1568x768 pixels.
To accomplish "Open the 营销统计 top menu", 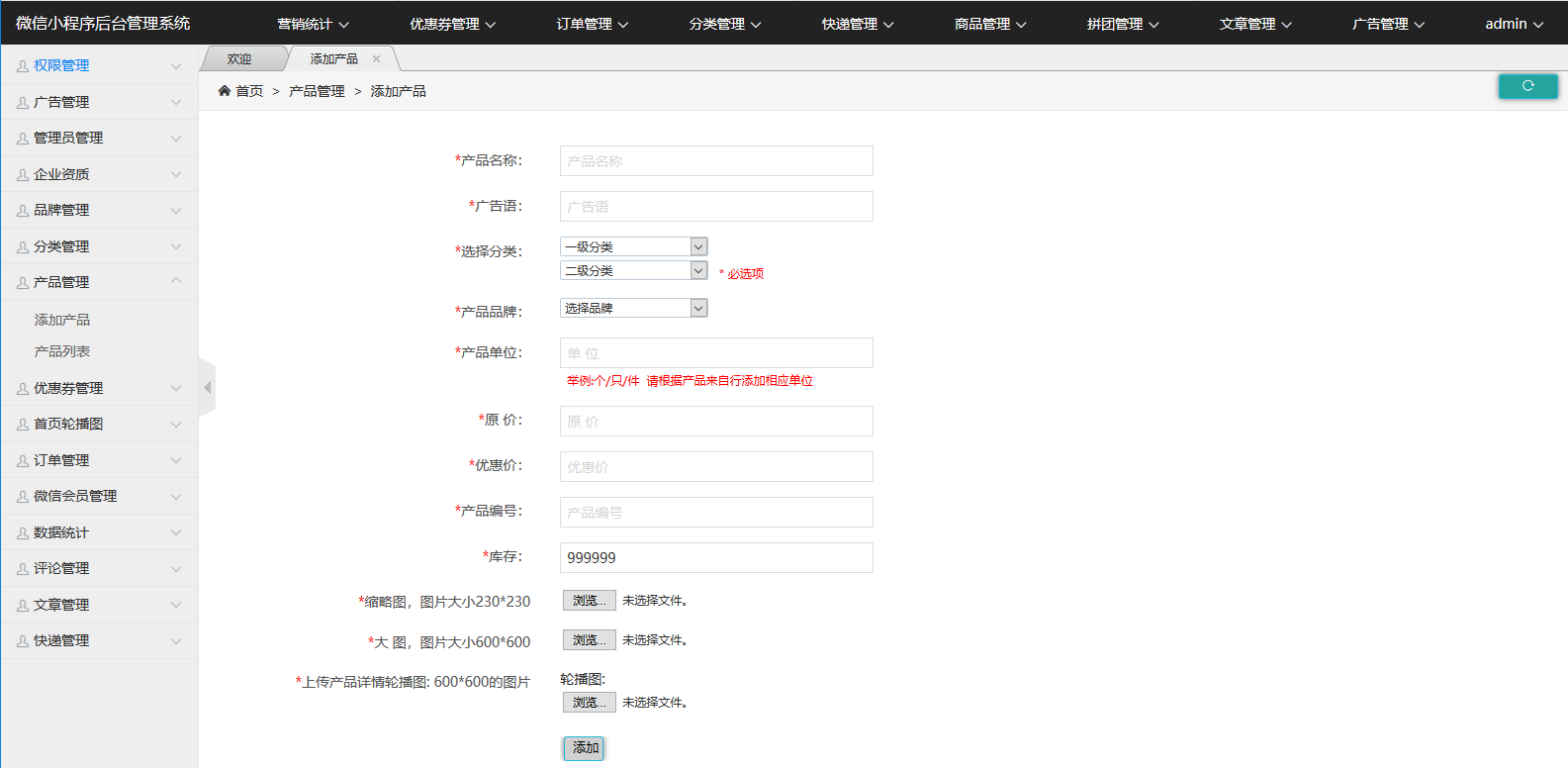I will [x=313, y=24].
